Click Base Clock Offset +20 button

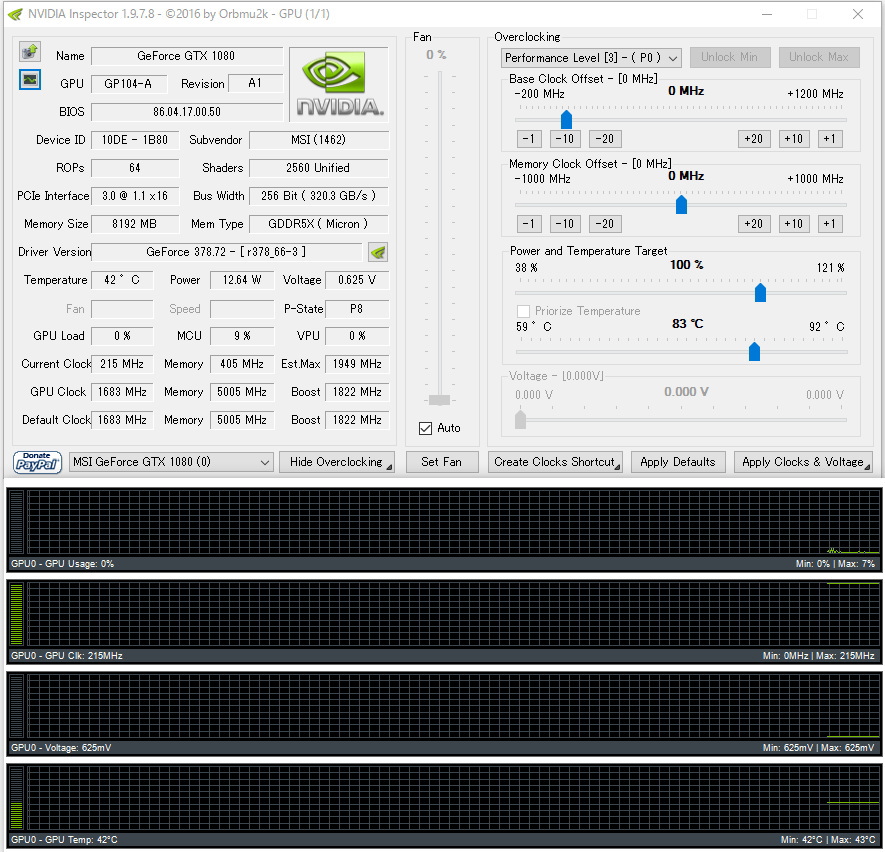(x=754, y=139)
